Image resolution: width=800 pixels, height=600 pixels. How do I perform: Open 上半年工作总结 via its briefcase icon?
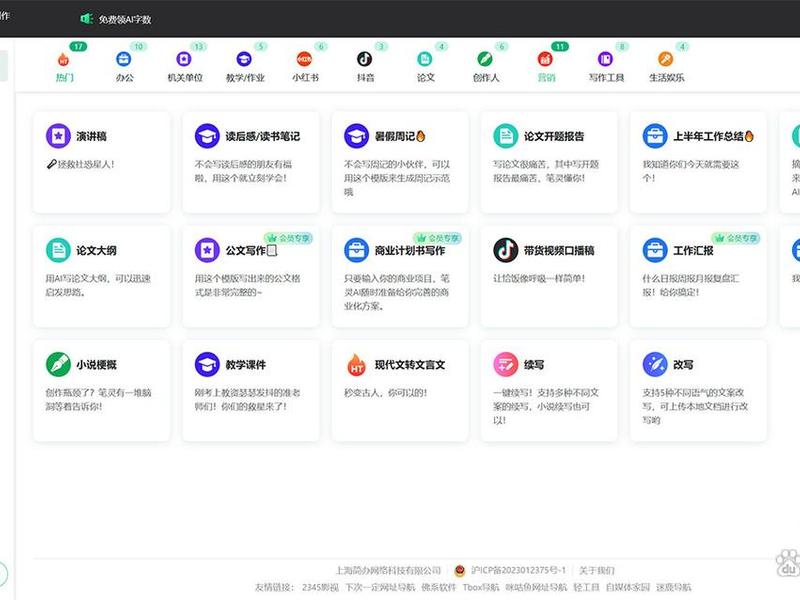pyautogui.click(x=655, y=136)
